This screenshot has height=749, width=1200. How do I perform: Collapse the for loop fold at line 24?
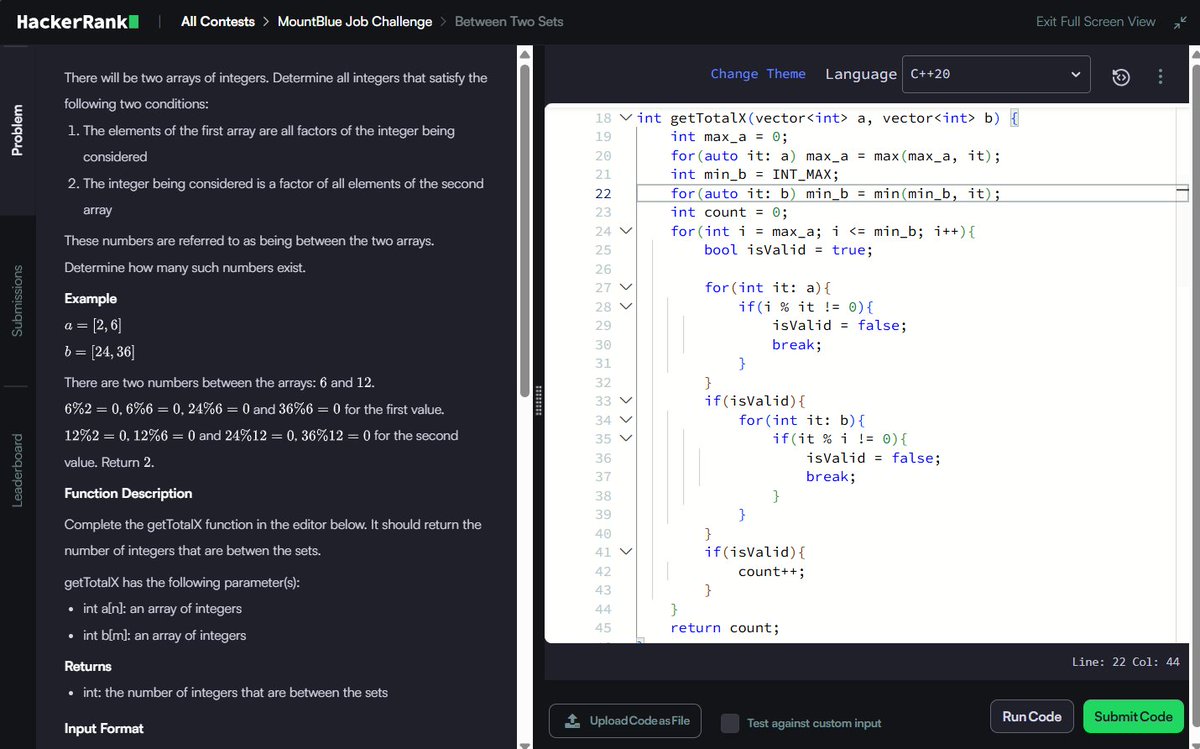(626, 231)
